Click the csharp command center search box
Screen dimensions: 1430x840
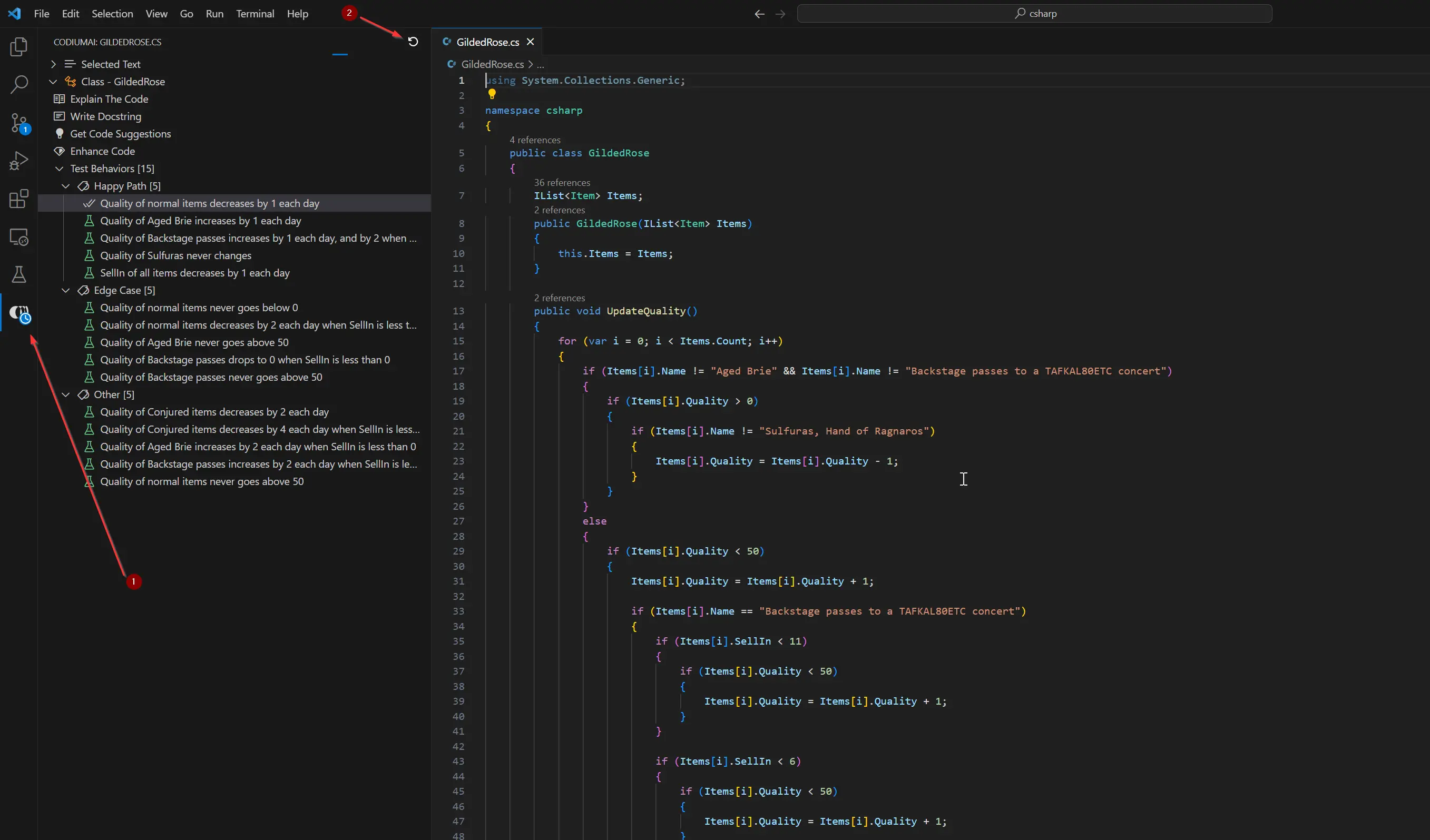1034,14
